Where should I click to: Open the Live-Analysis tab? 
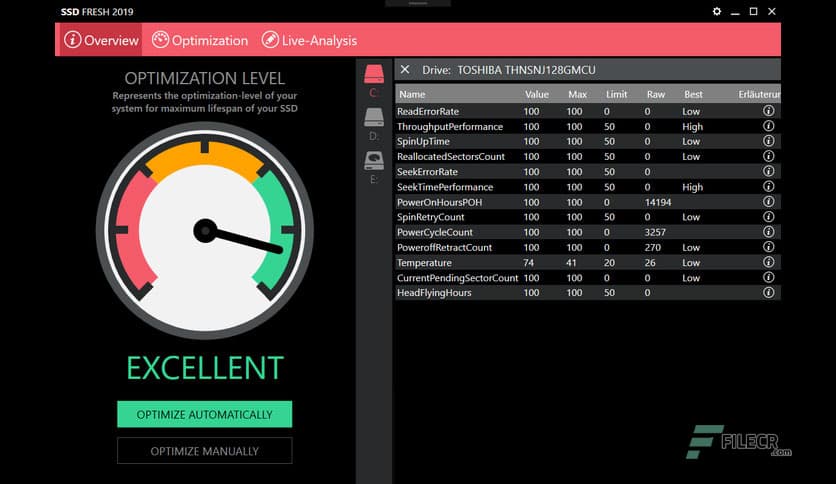pos(309,40)
